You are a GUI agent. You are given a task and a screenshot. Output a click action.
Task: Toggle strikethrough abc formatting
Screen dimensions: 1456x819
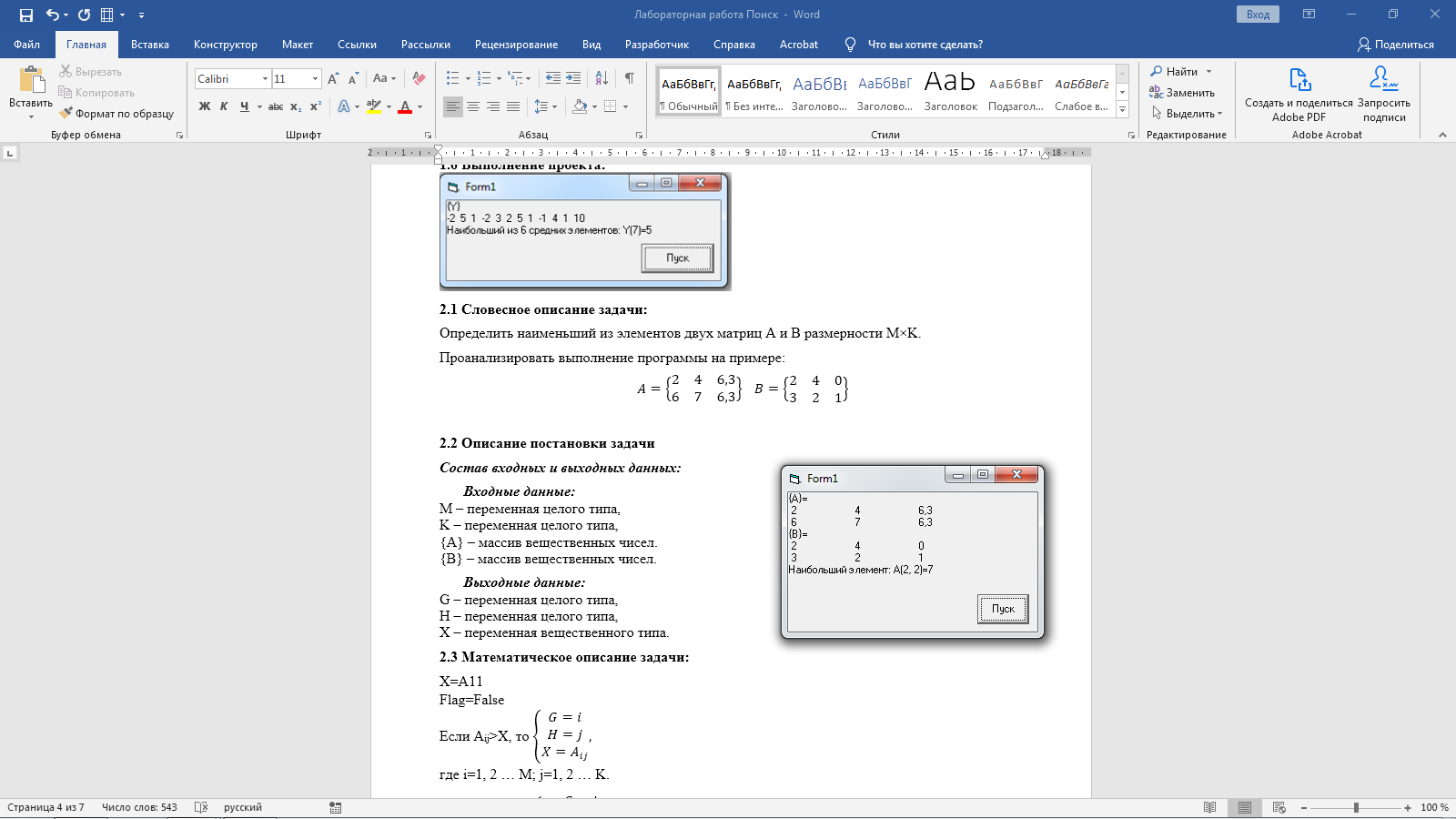click(x=276, y=106)
